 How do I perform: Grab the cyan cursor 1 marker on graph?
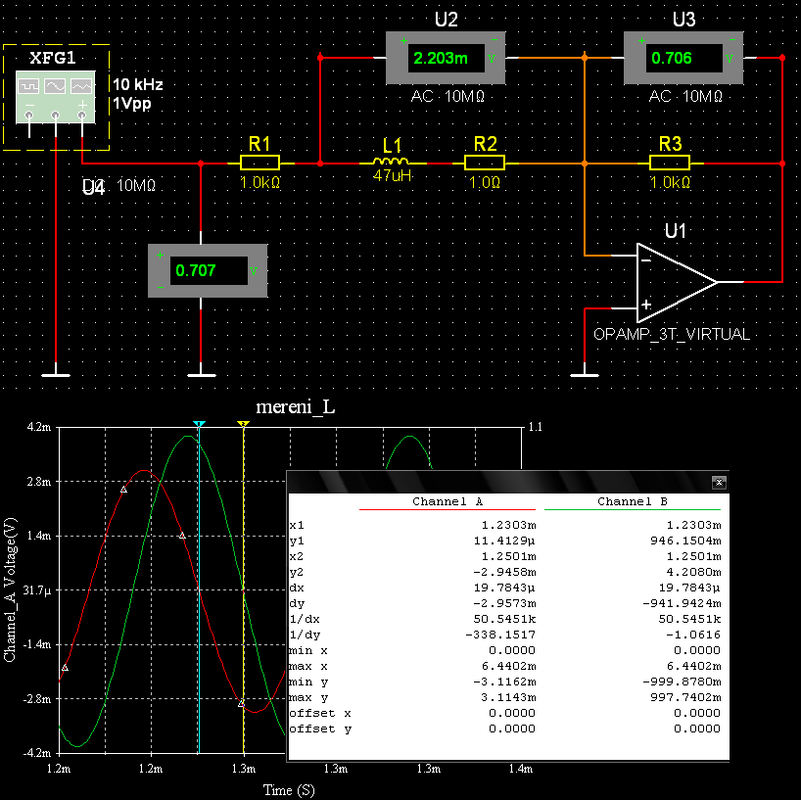tap(199, 424)
